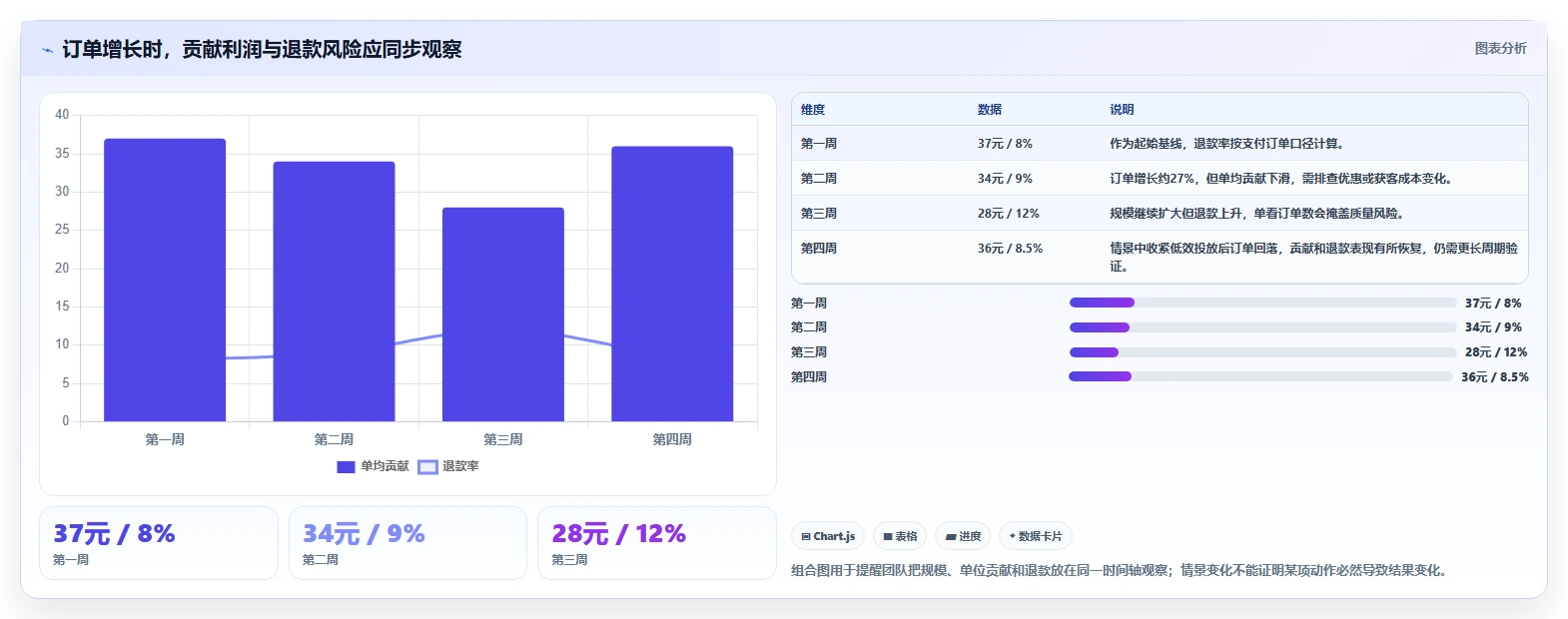The image size is (1568, 619).
Task: Toggle the 单均贡献 legend item
Action: pyautogui.click(x=374, y=466)
